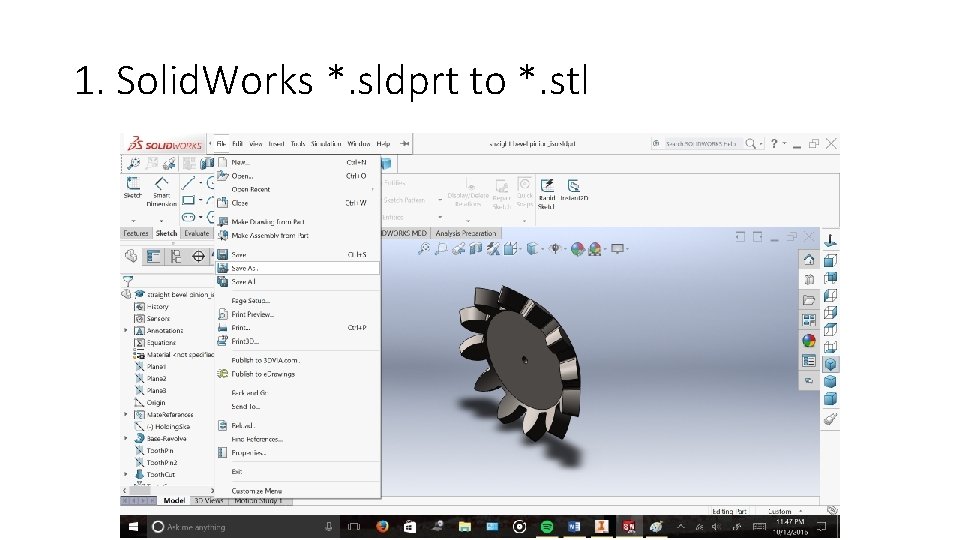Switch to the Features tab

[x=136, y=233]
